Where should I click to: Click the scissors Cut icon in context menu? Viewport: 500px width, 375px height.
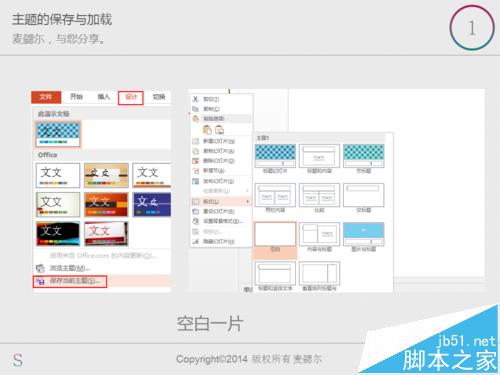pos(196,99)
